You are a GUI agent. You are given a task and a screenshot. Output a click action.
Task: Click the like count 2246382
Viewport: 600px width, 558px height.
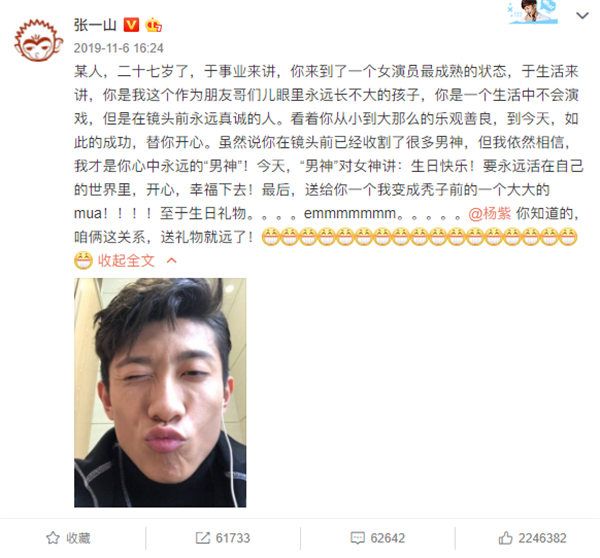pos(542,538)
